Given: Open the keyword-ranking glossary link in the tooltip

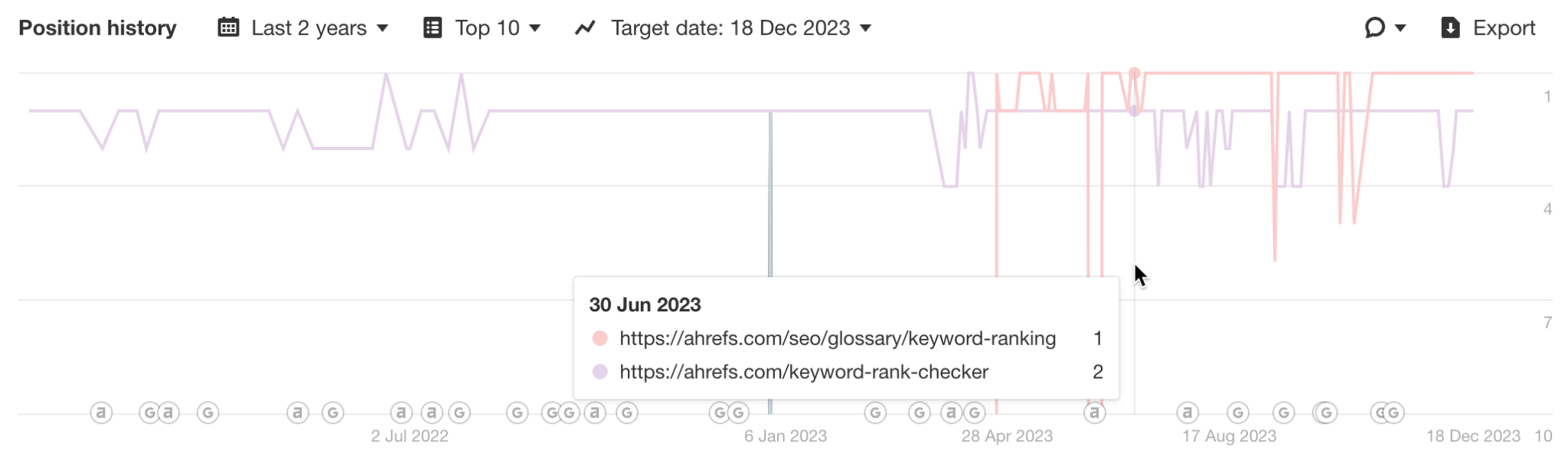Looking at the screenshot, I should coord(838,337).
